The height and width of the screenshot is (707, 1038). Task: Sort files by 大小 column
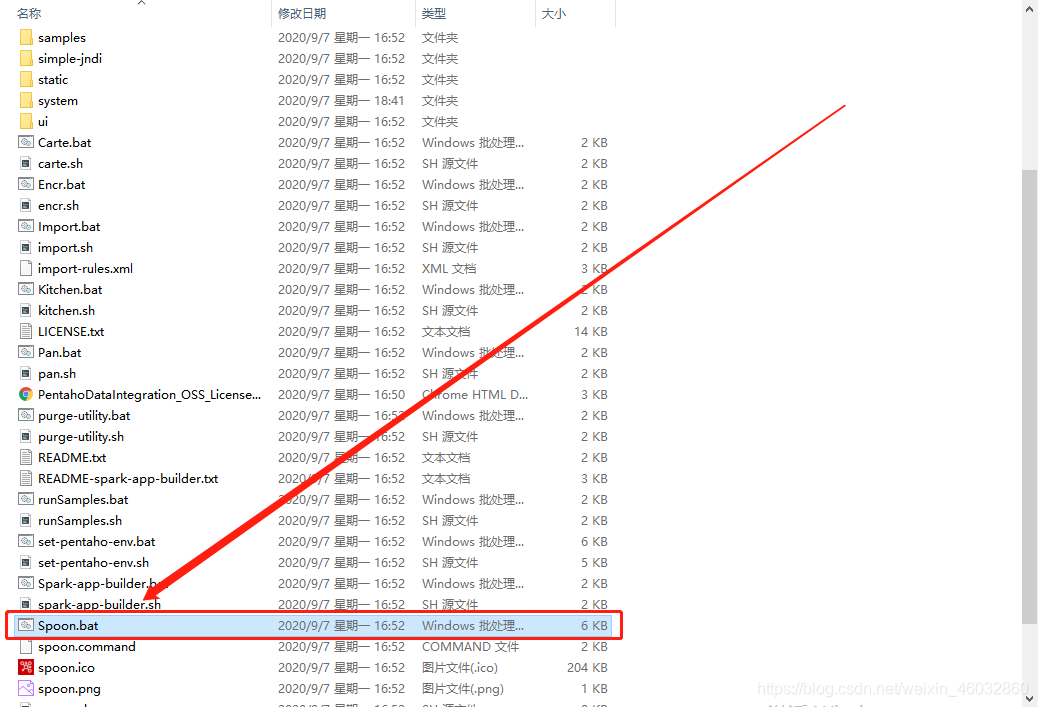(553, 13)
